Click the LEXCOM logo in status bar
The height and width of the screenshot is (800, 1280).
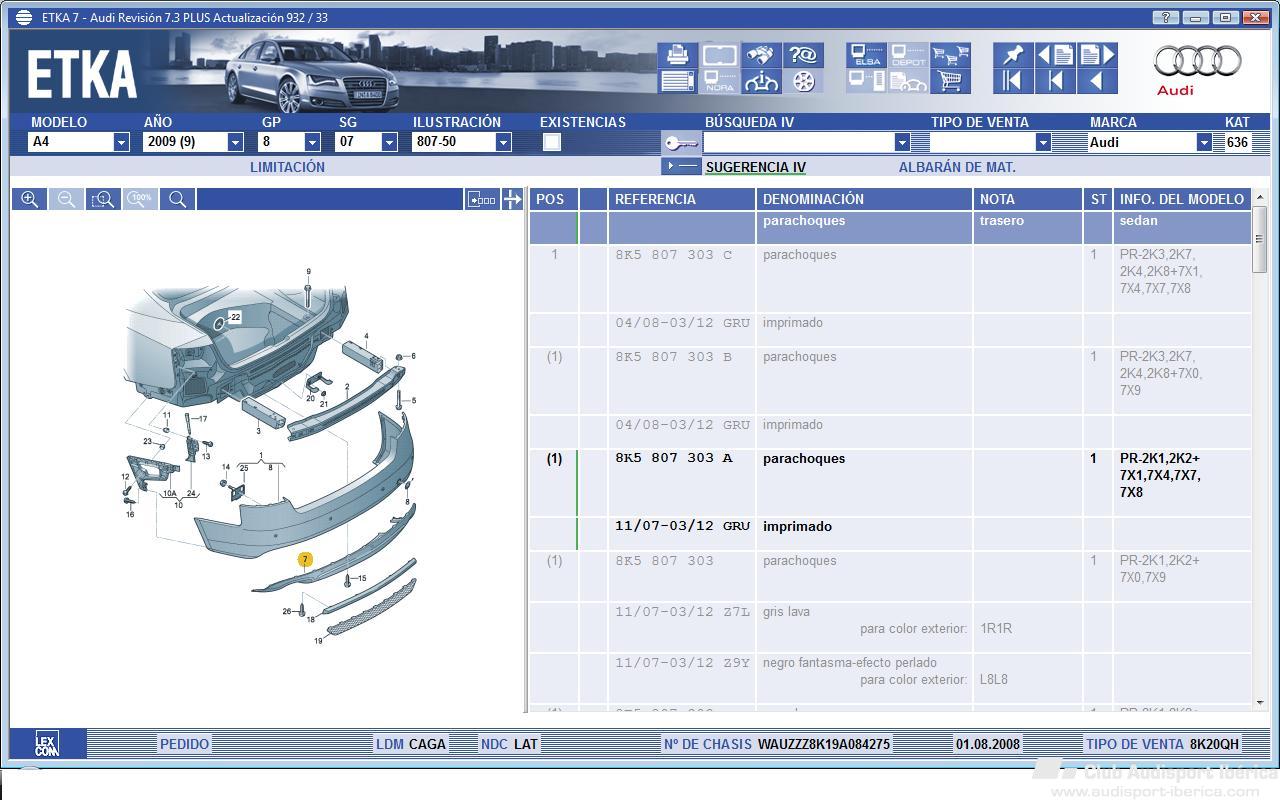47,743
